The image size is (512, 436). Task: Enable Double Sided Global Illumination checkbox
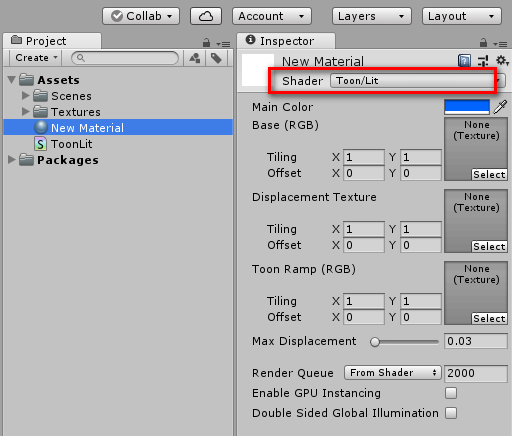pos(451,413)
